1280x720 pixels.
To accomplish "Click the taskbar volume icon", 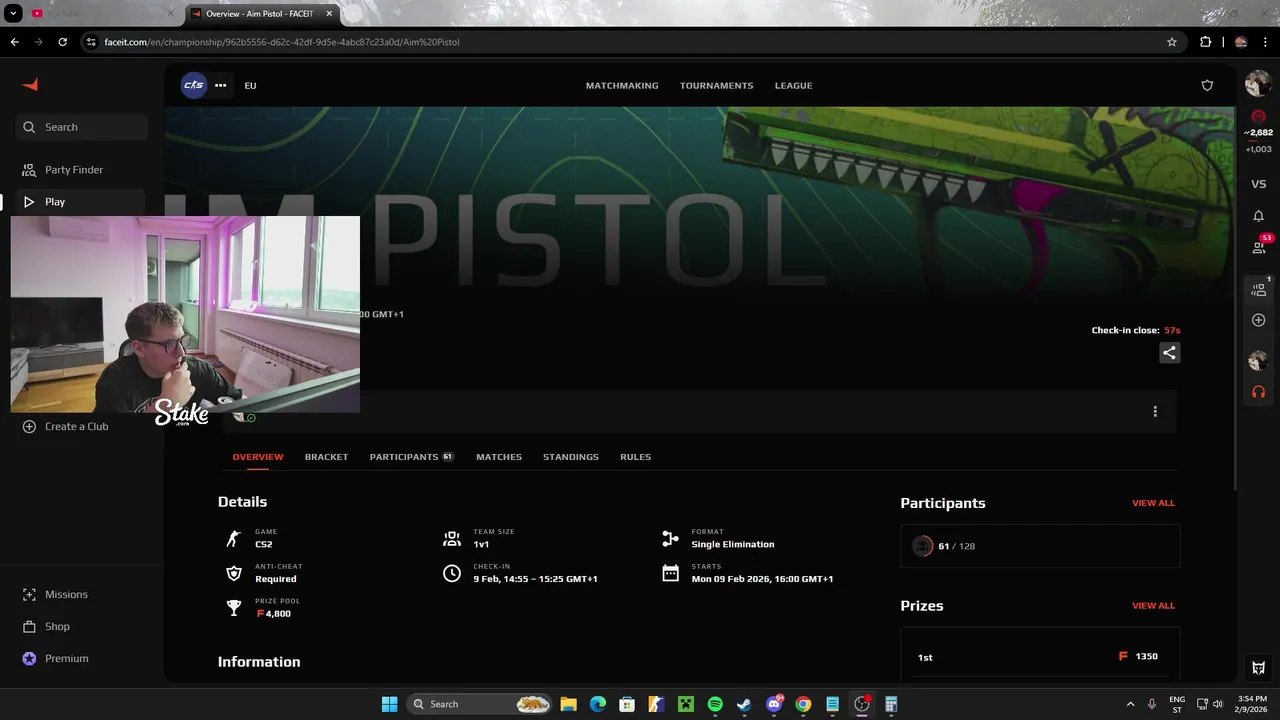I will [x=1218, y=704].
